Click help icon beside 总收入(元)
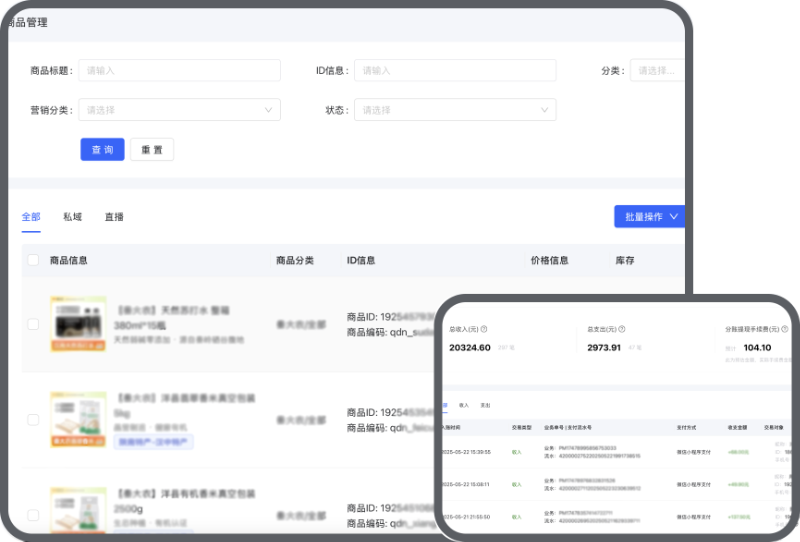The height and width of the screenshot is (542, 800). click(484, 329)
